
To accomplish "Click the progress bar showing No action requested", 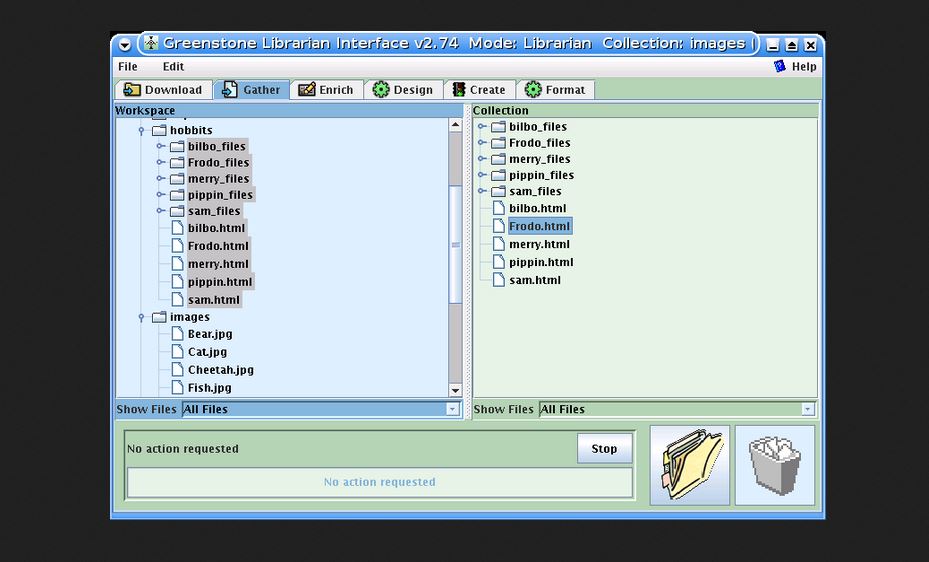I will coord(380,482).
